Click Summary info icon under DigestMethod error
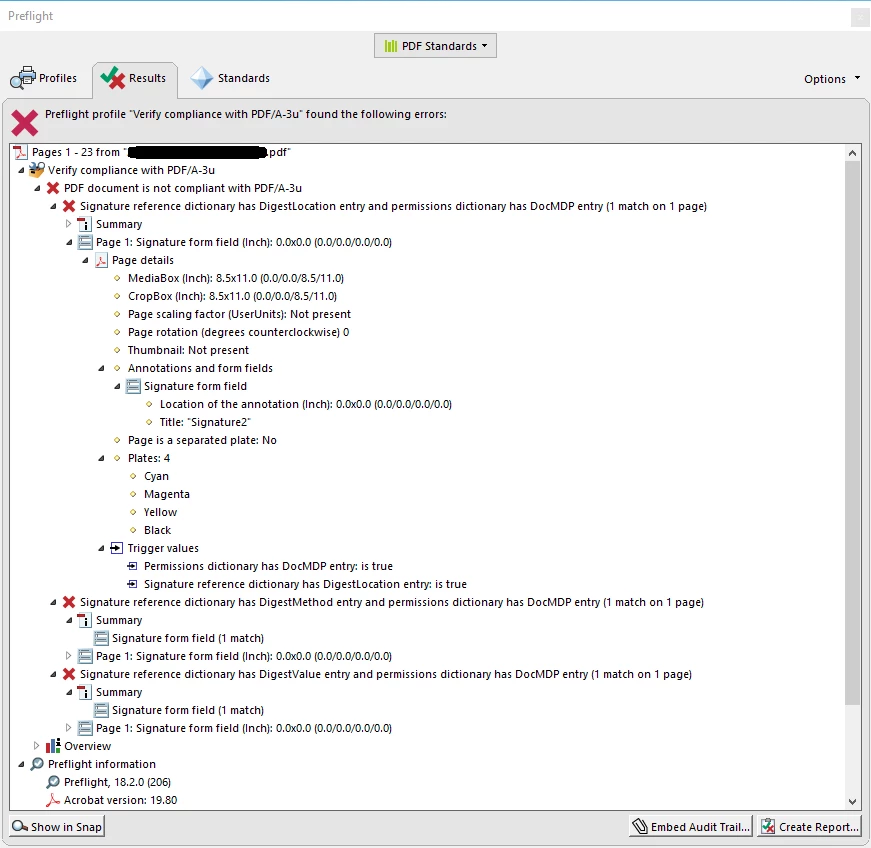The image size is (871, 848). point(84,620)
